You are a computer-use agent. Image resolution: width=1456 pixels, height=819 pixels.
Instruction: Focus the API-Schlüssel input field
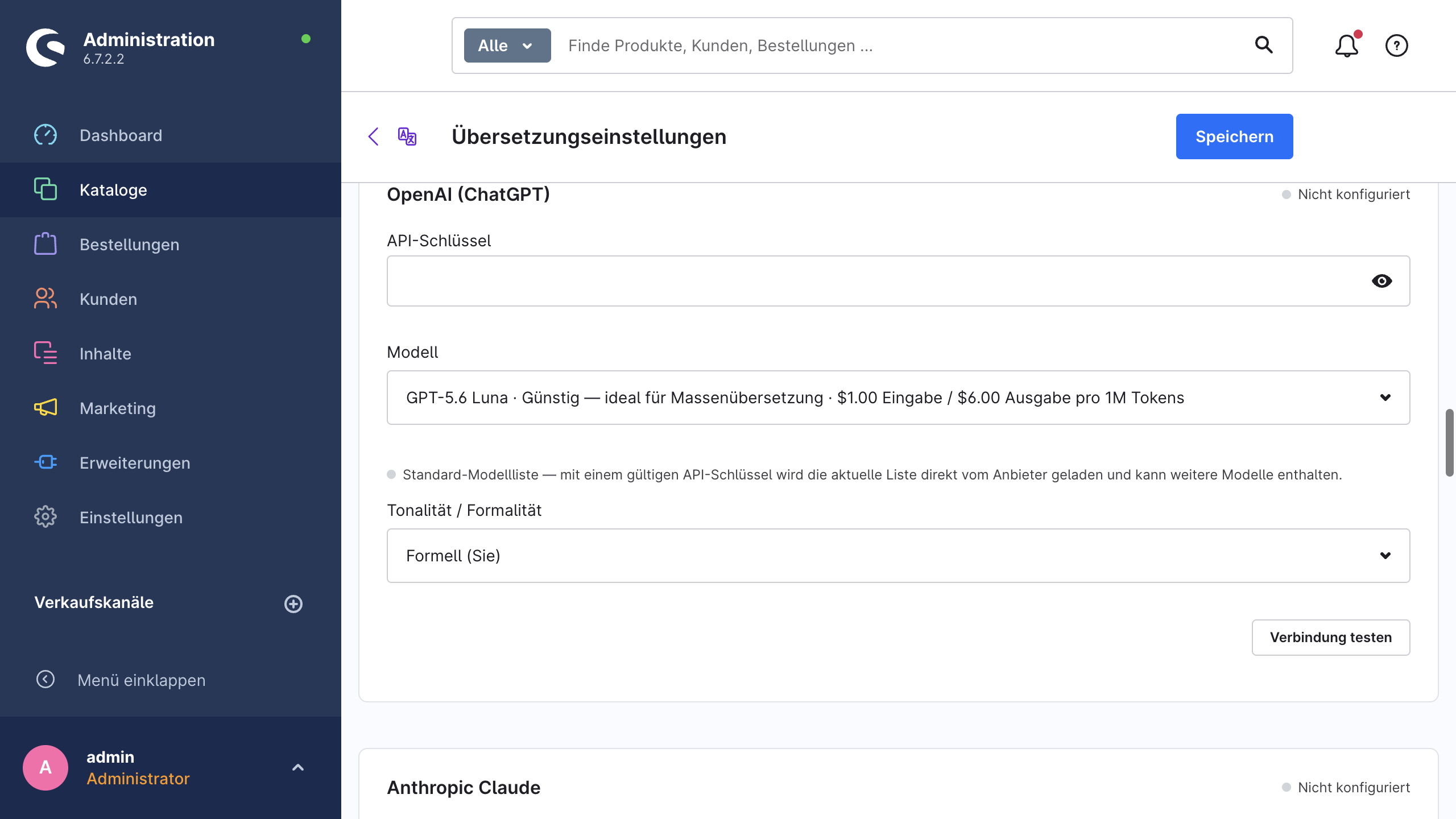pos(898,281)
